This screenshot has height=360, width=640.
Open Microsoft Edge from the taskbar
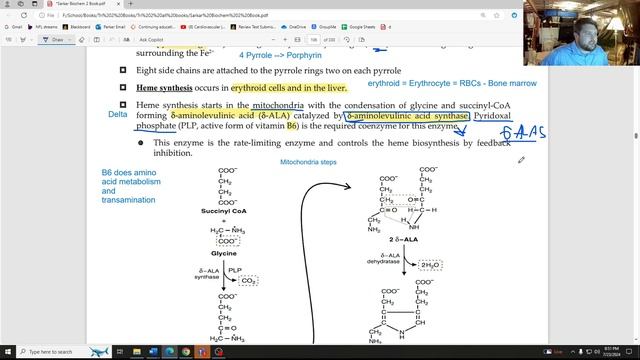point(169,352)
